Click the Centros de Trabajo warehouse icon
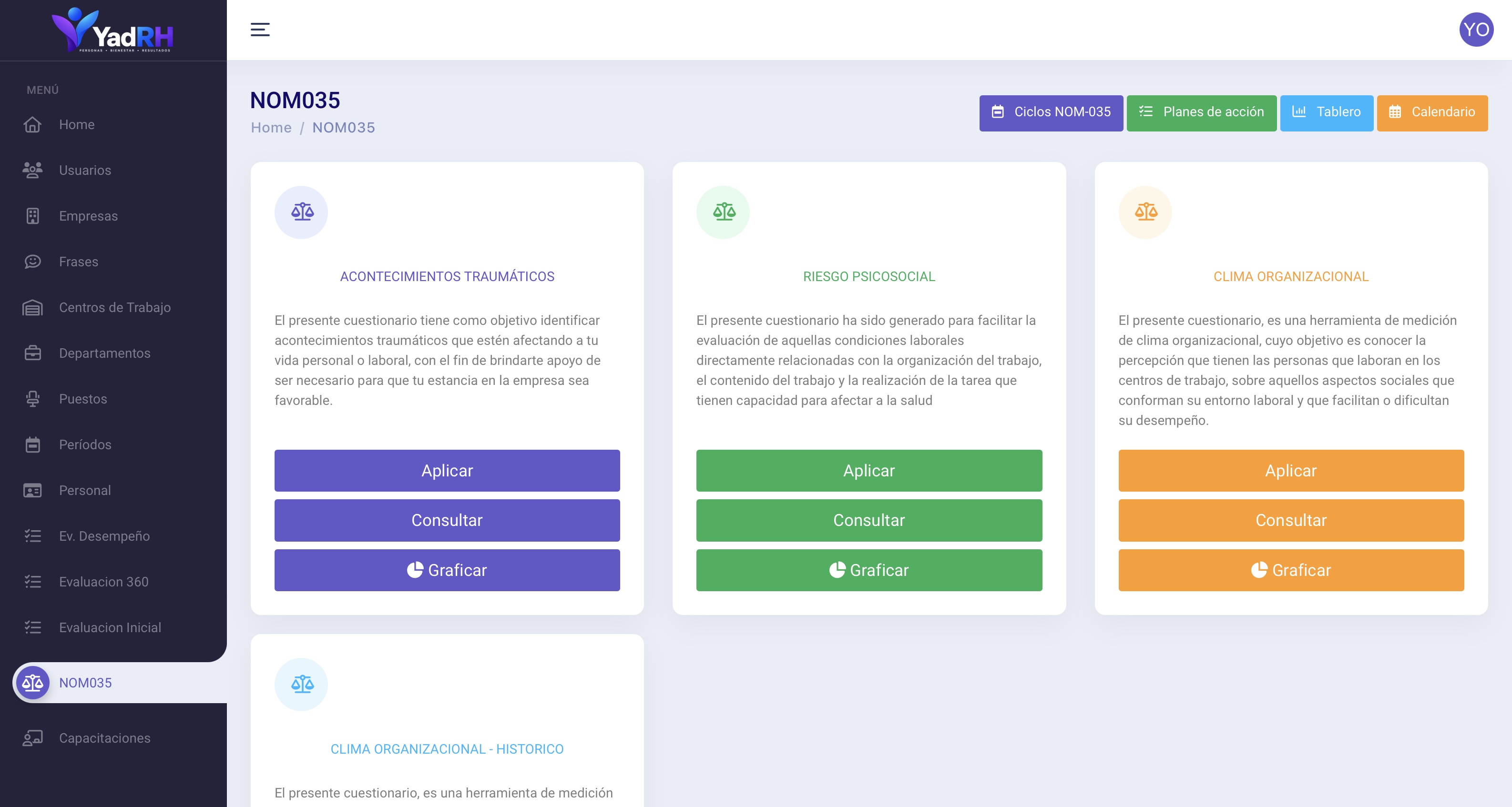The width and height of the screenshot is (1512, 807). click(32, 307)
